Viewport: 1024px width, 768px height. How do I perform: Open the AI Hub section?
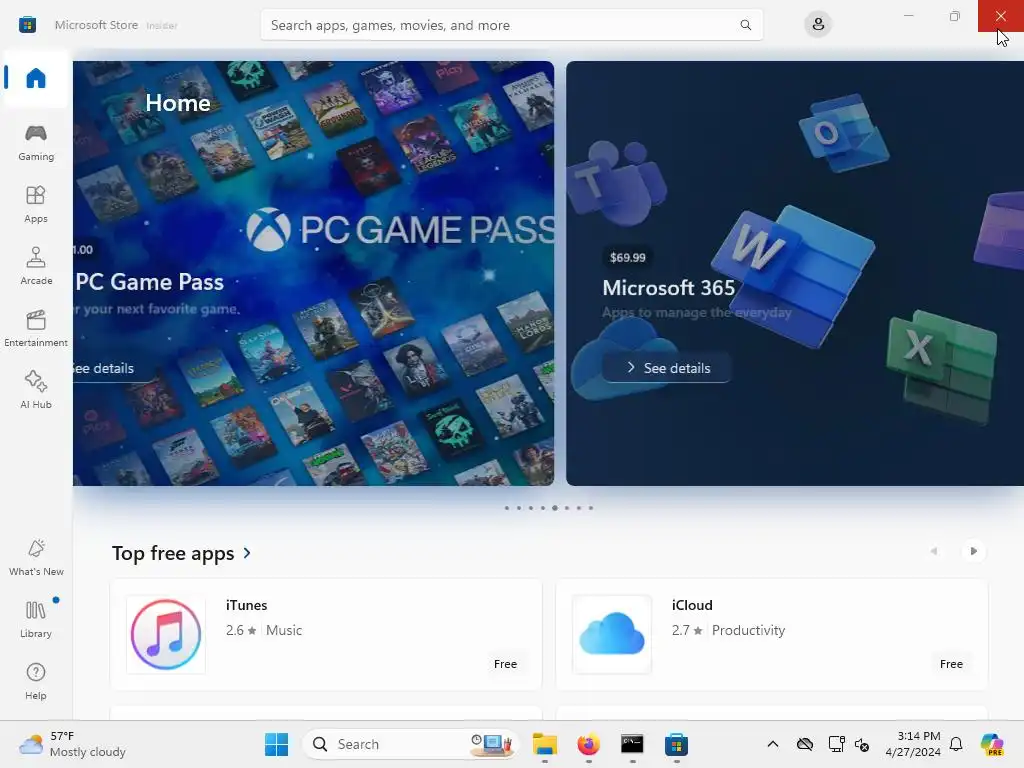click(x=36, y=391)
